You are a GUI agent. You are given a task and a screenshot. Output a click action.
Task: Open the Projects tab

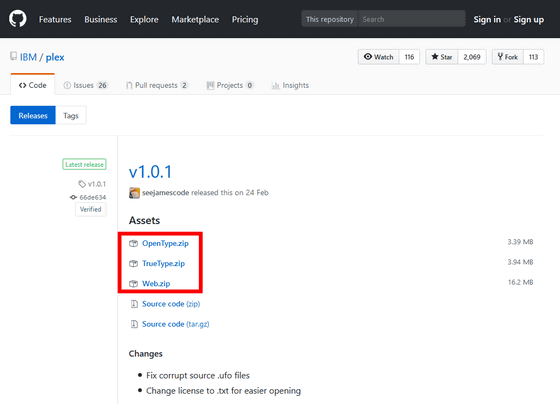pyautogui.click(x=230, y=85)
